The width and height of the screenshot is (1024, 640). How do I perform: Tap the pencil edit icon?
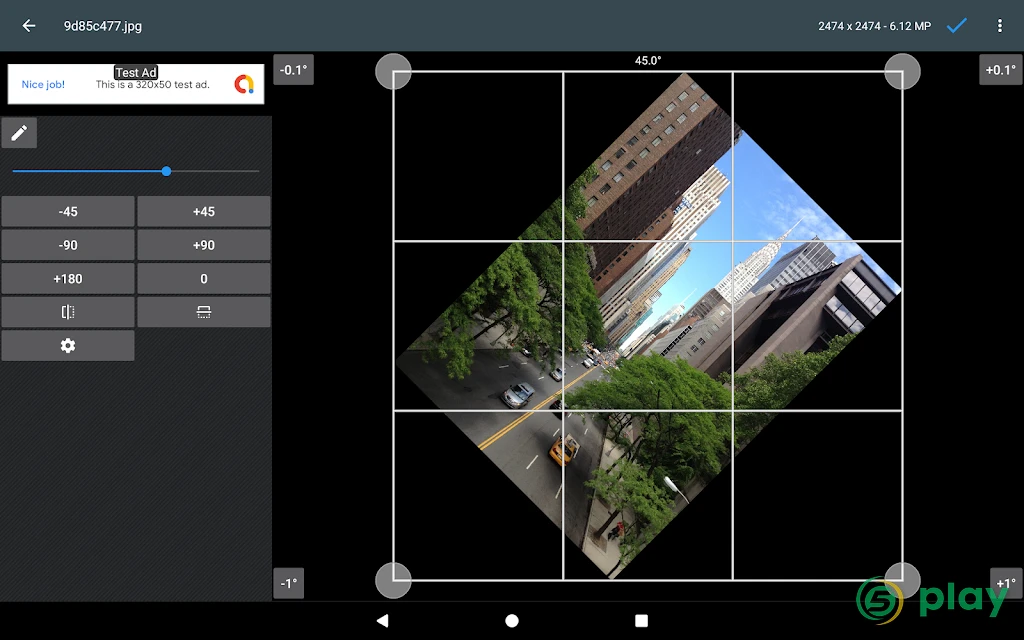point(19,133)
